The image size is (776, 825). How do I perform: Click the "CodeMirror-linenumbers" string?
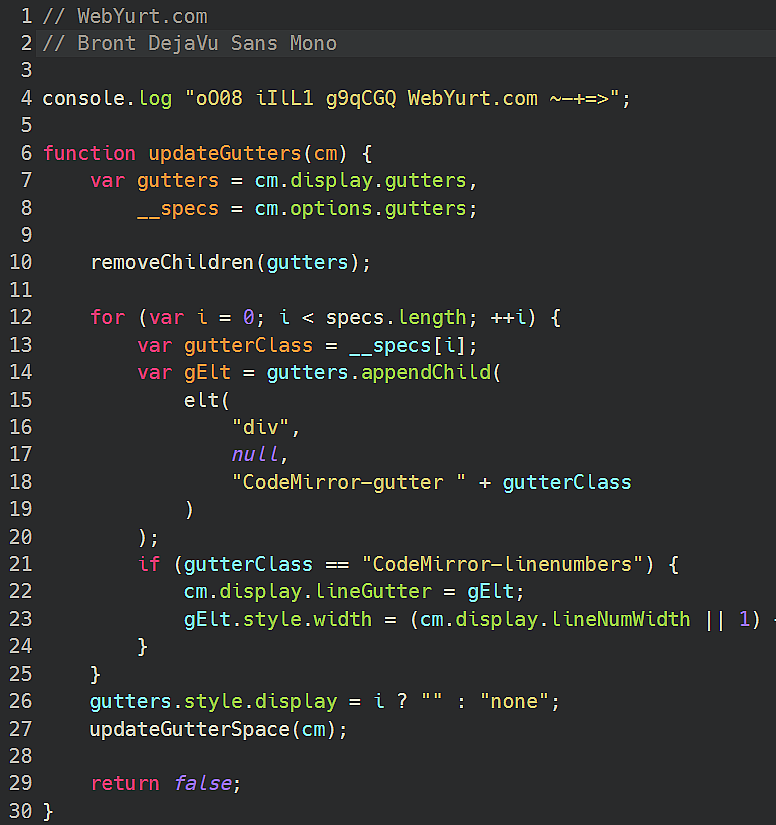502,564
